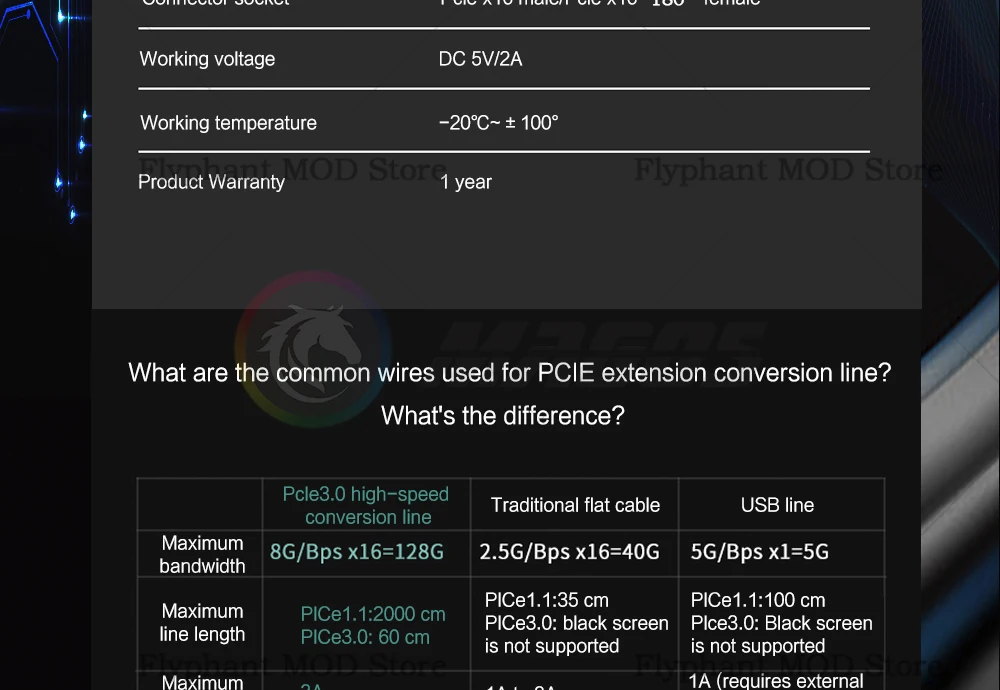This screenshot has height=690, width=1000.
Task: Click the "2.5G/Bps x16=40G" bandwidth cell
Action: coord(569,552)
